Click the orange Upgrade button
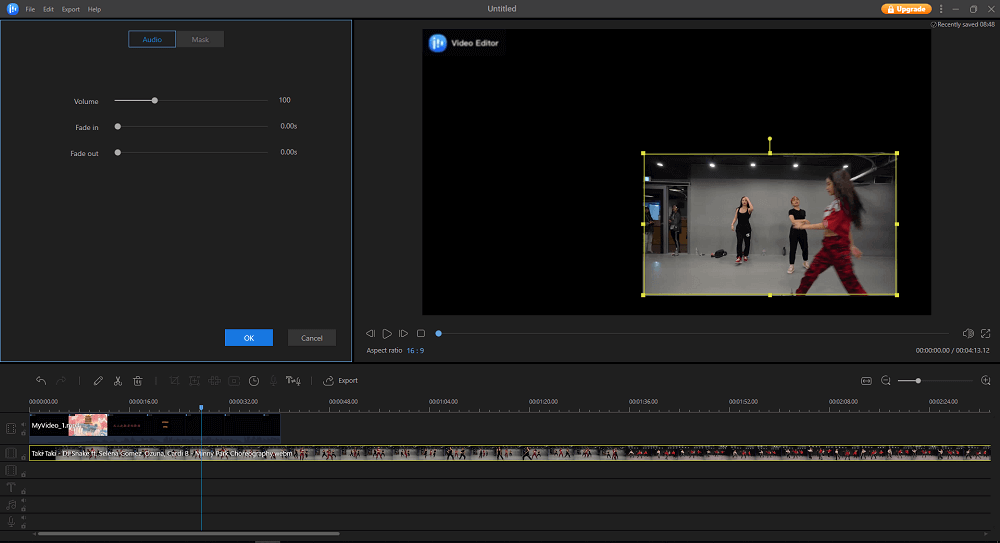Viewport: 1000px width, 543px height. (906, 9)
